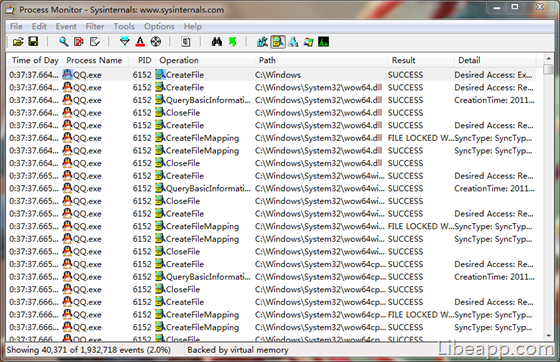The image size is (560, 362).
Task: Click 'Backed by virtual memory' status text
Action: (x=238, y=350)
